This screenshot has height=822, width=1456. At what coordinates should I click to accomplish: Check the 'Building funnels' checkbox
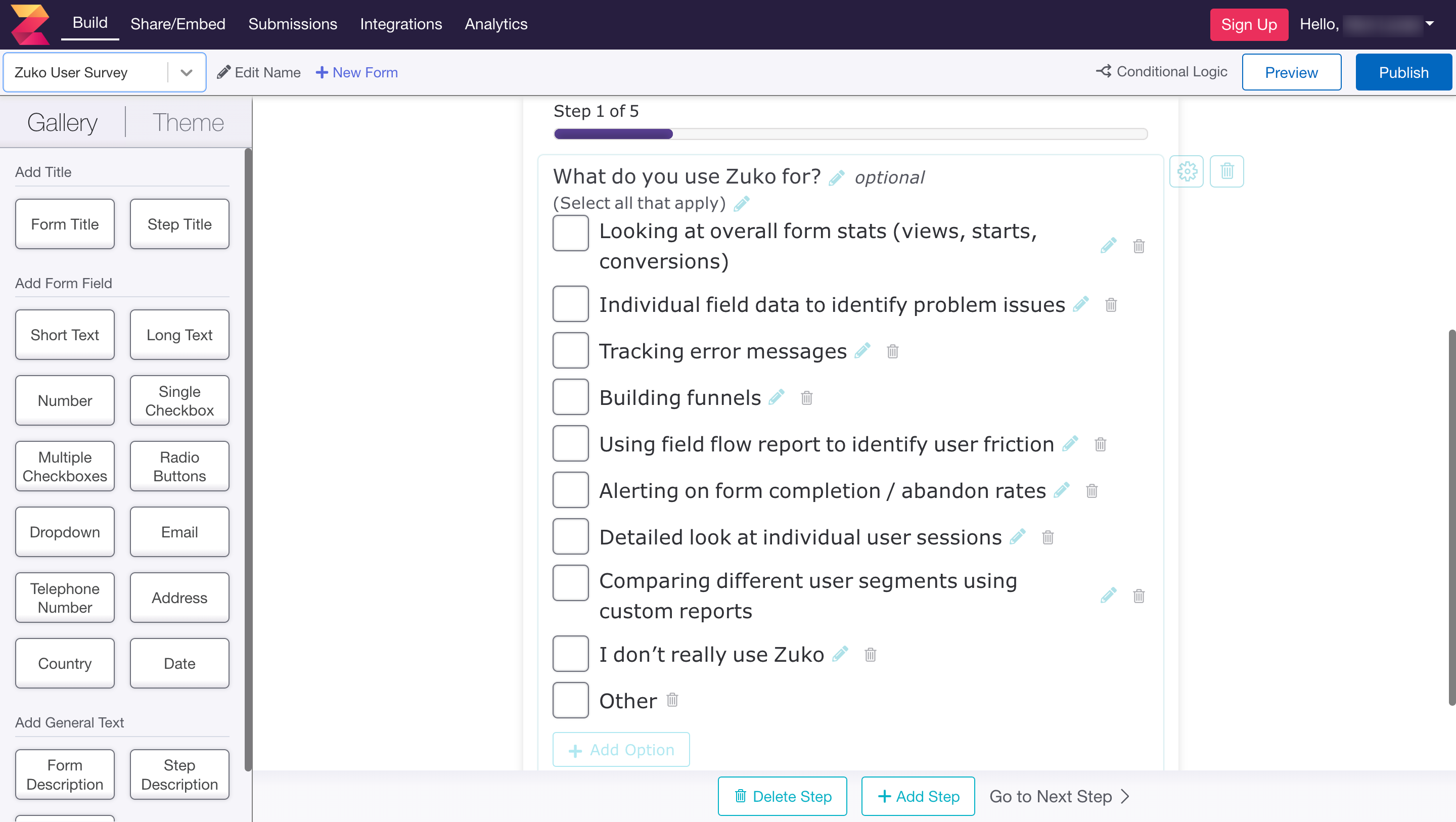(570, 396)
